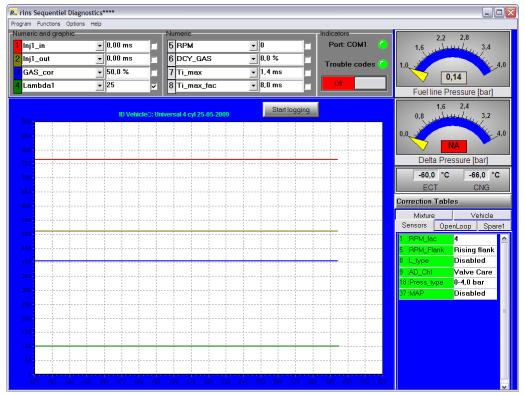Tick the checkbox for Ti_max_fac row
Viewport: 525px width, 395px height.
point(308,86)
